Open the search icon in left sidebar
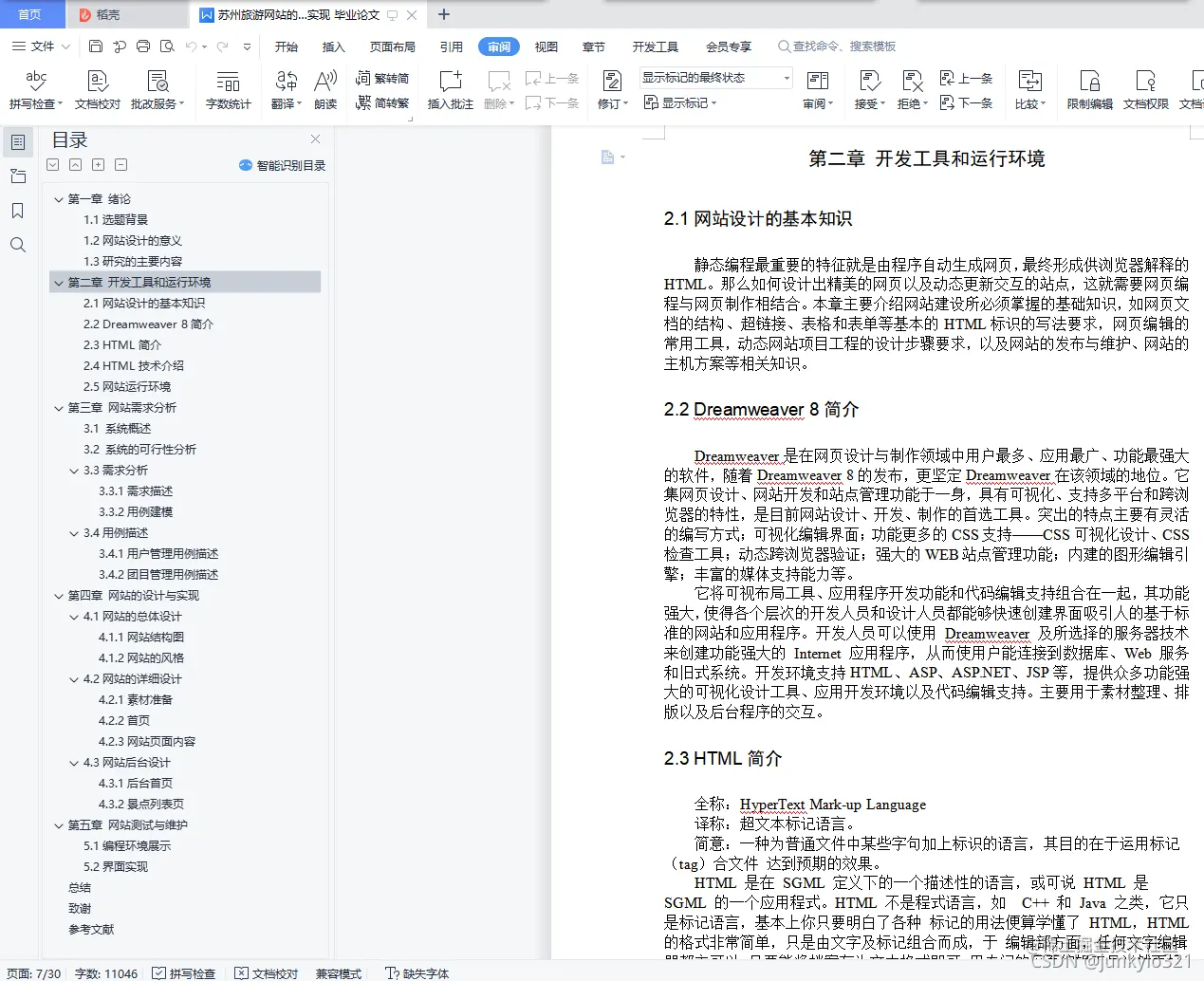 point(17,245)
